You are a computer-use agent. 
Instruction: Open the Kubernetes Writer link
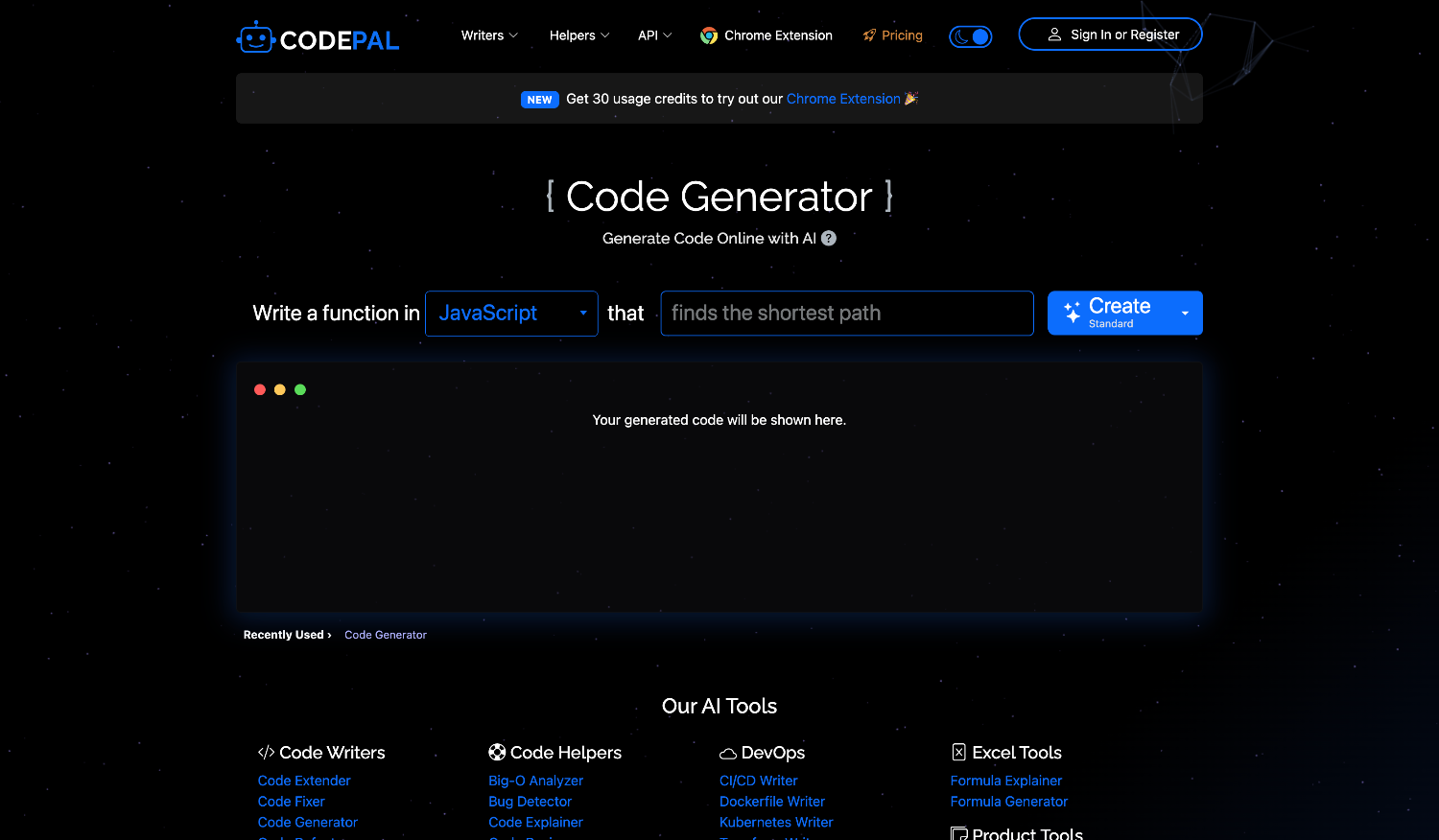coord(776,823)
